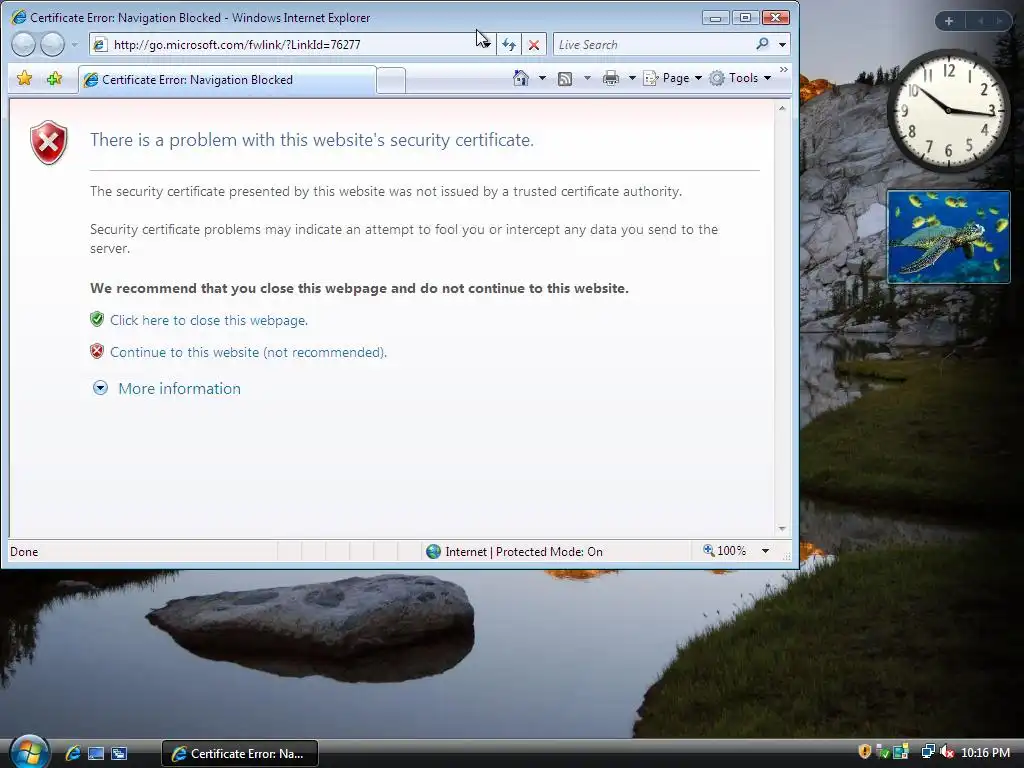Expand the toolbar overflow chevron
1024x768 pixels.
784,69
